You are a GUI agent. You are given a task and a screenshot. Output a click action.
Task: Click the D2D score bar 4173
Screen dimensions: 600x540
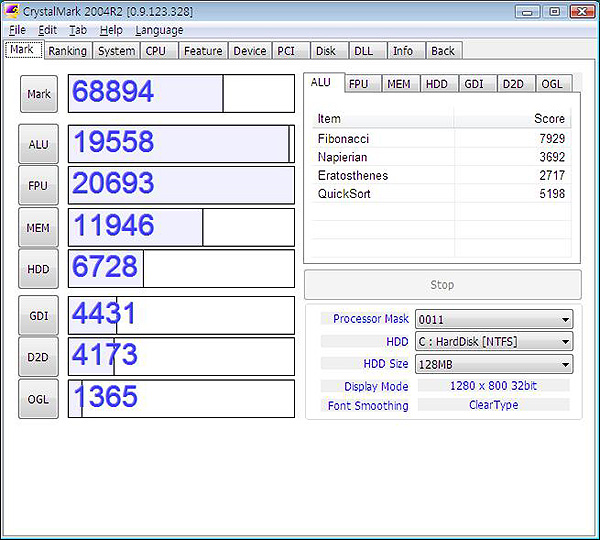(x=181, y=356)
